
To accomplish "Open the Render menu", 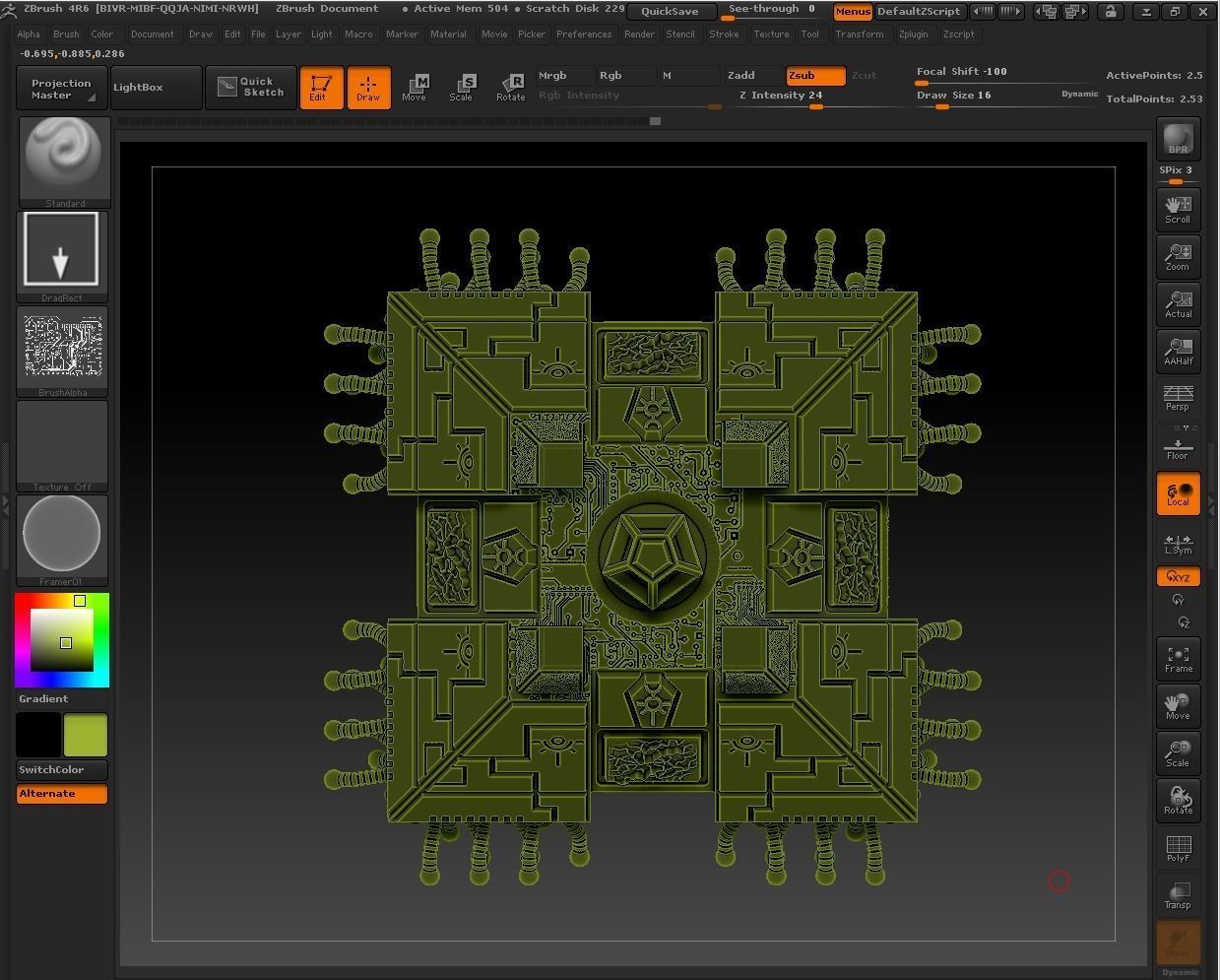I will click(639, 34).
